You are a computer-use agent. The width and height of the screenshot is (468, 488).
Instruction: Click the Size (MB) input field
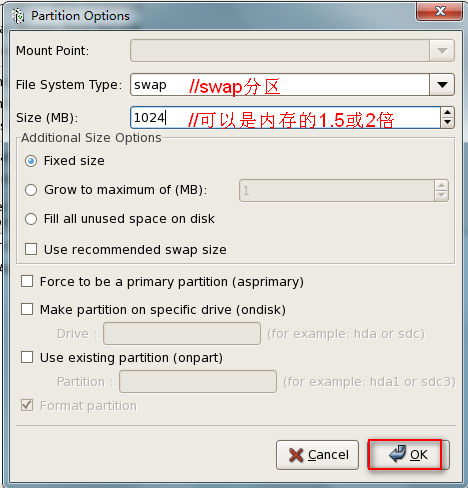[x=285, y=118]
